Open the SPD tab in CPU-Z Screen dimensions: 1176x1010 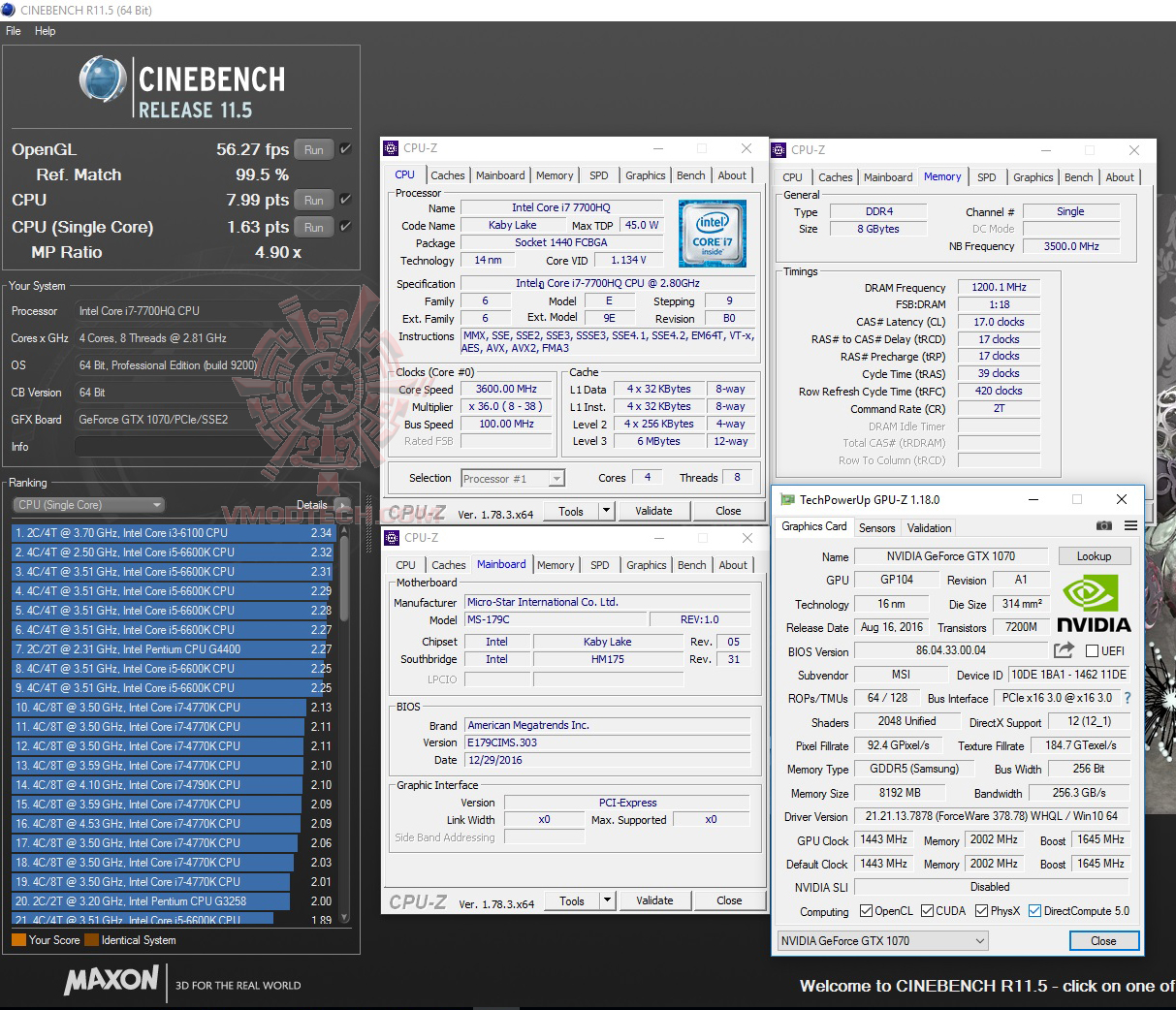599,174
